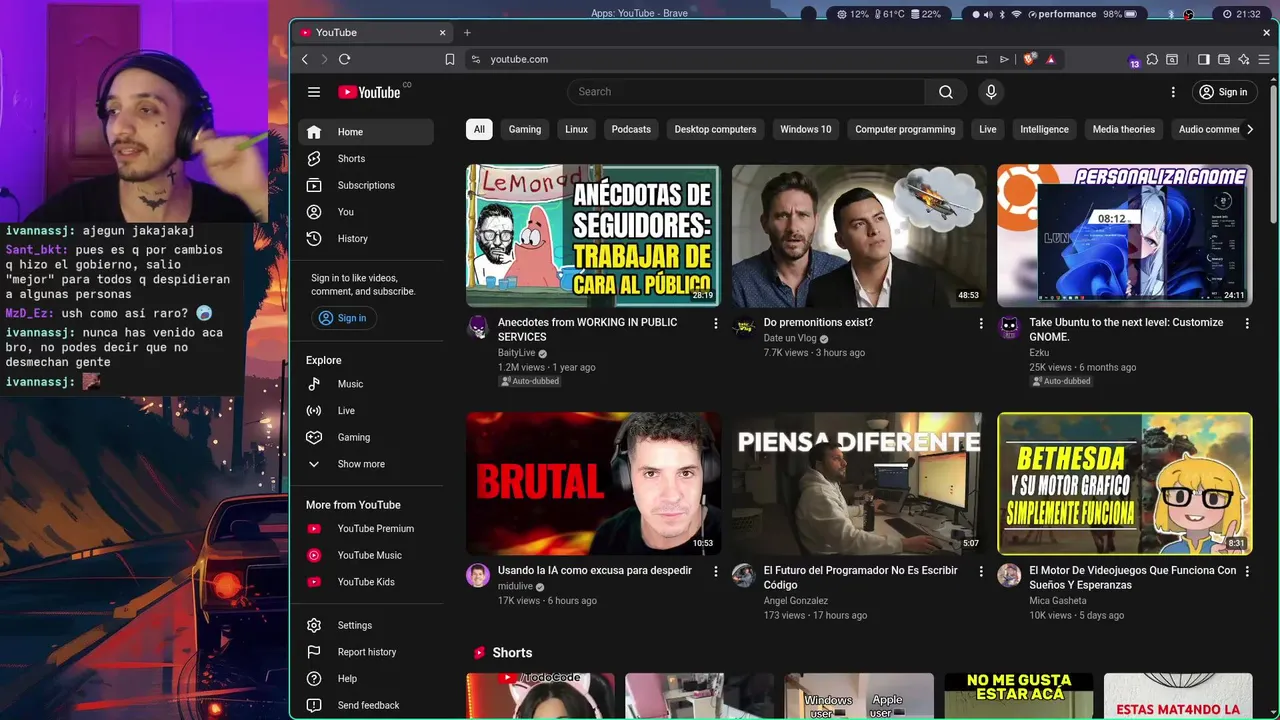Open Send feedback item

coord(365,705)
